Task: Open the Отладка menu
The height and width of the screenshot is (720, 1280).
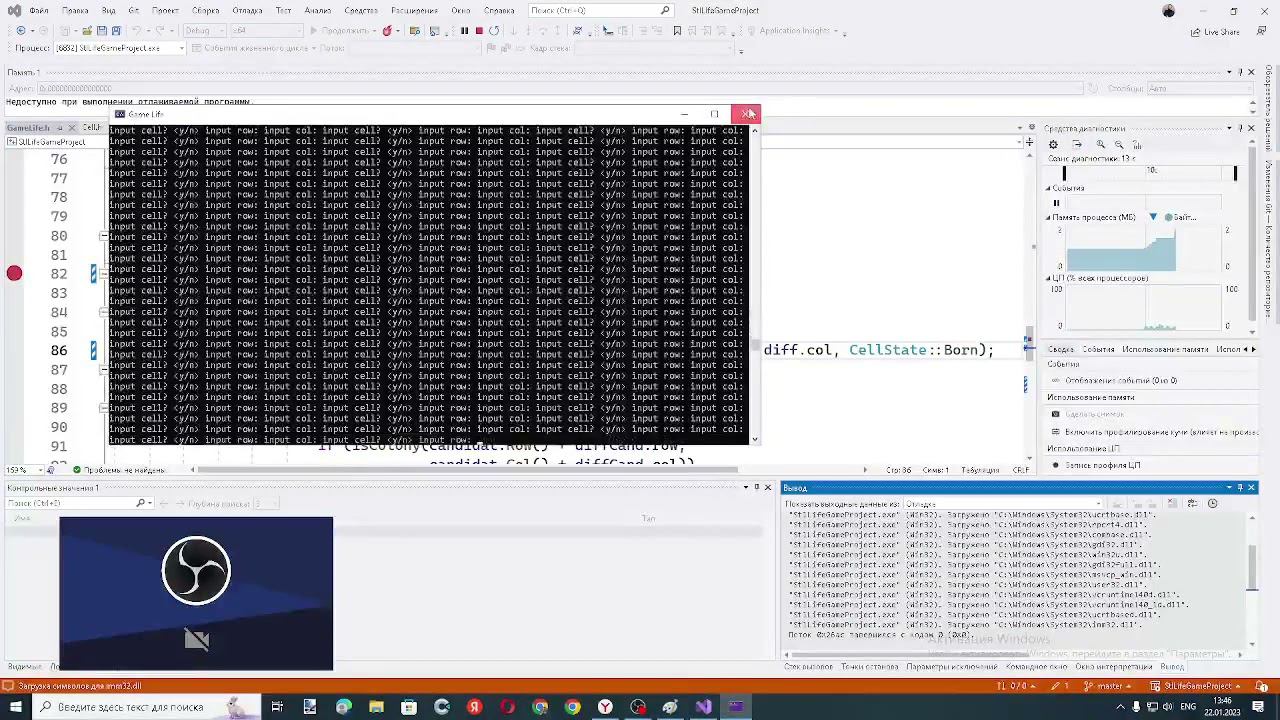Action: [247, 11]
